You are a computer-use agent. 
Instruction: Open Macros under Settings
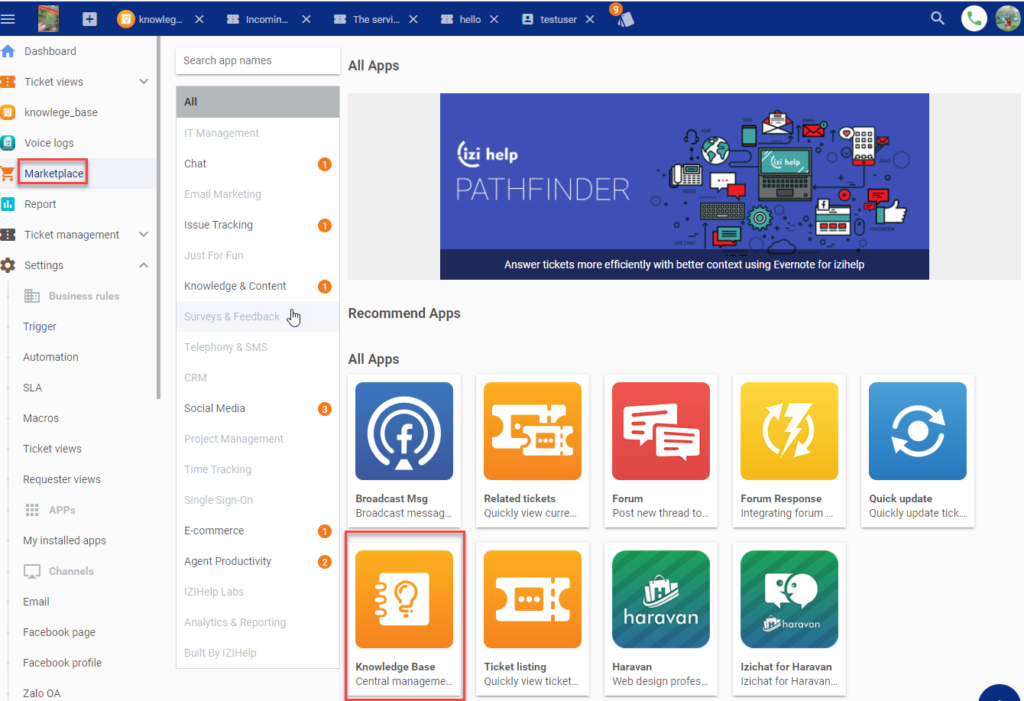pos(40,418)
